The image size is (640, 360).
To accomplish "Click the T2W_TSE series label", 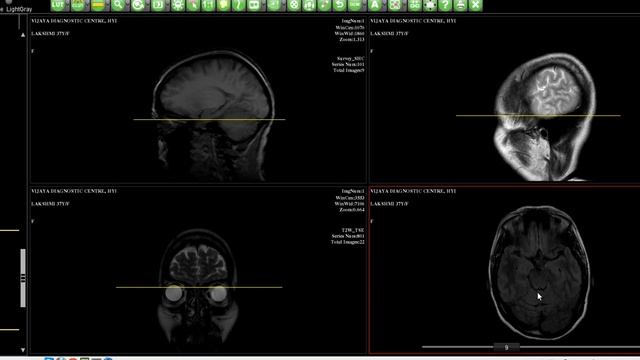I will (353, 230).
